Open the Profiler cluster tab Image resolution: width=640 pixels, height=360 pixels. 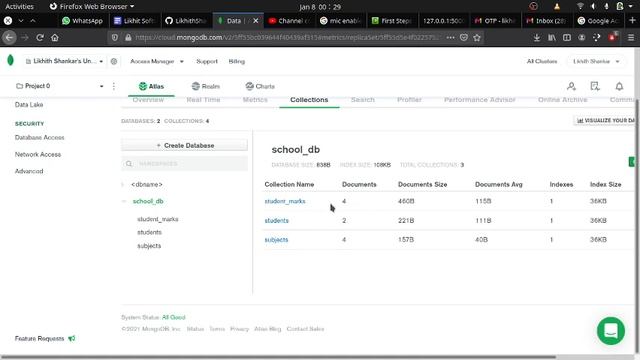pos(409,100)
